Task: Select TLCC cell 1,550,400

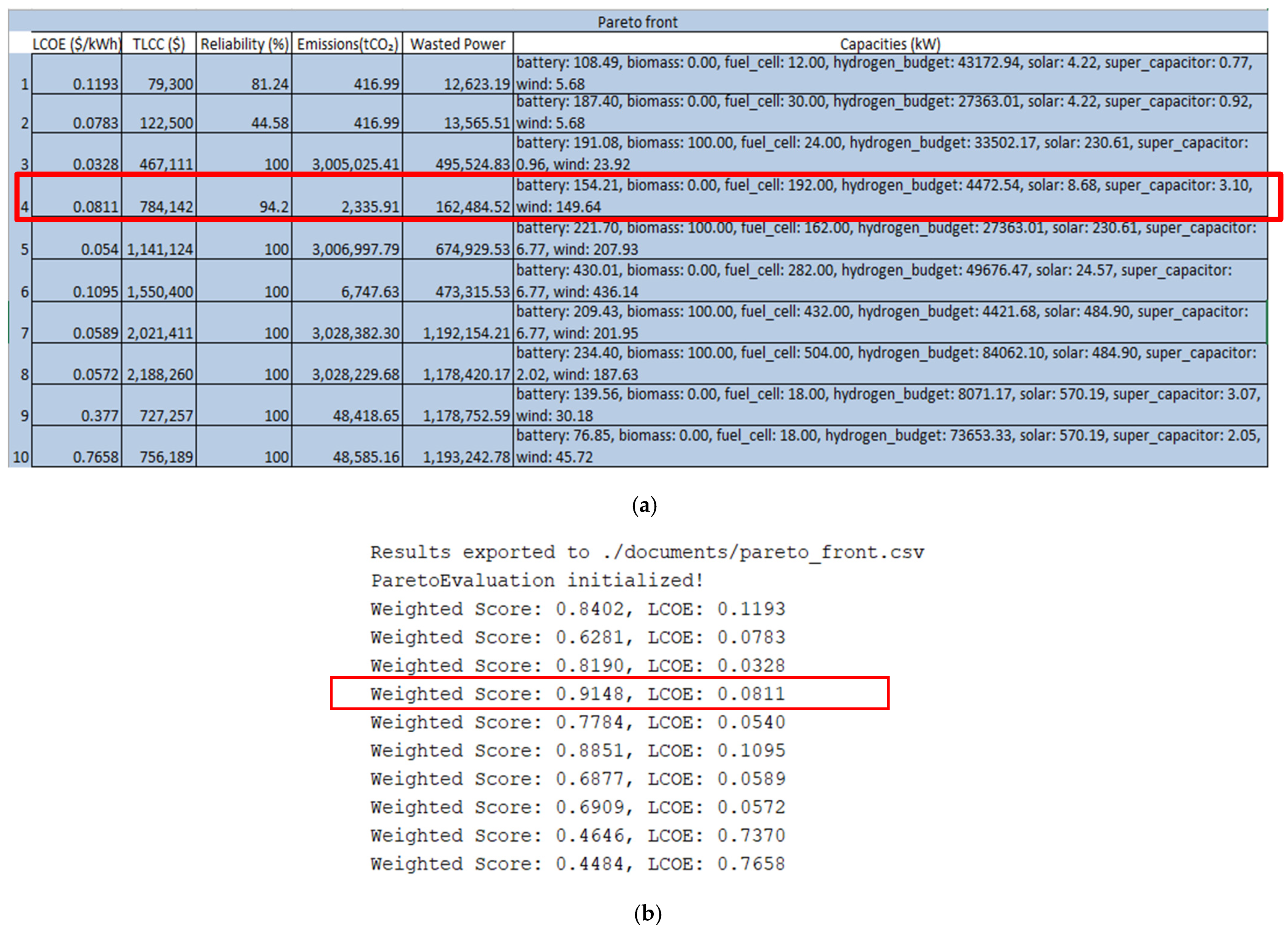Action: (x=158, y=281)
